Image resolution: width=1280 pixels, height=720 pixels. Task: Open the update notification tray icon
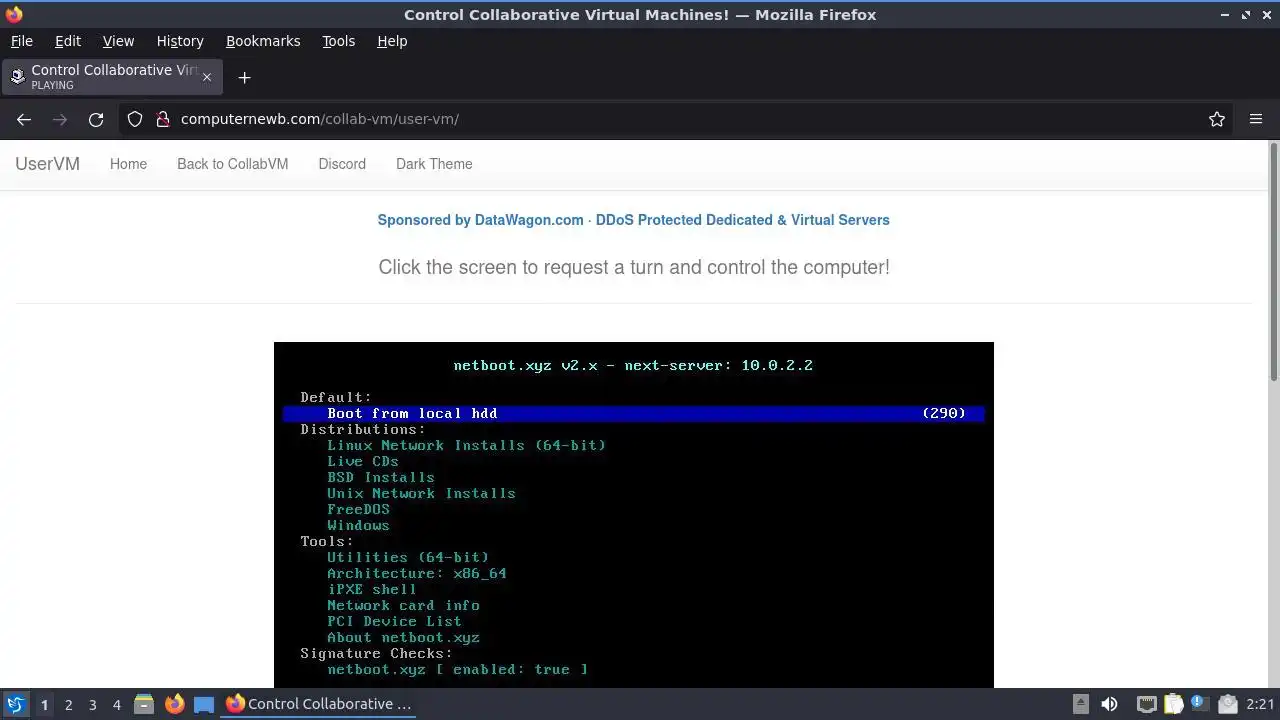tap(1200, 704)
